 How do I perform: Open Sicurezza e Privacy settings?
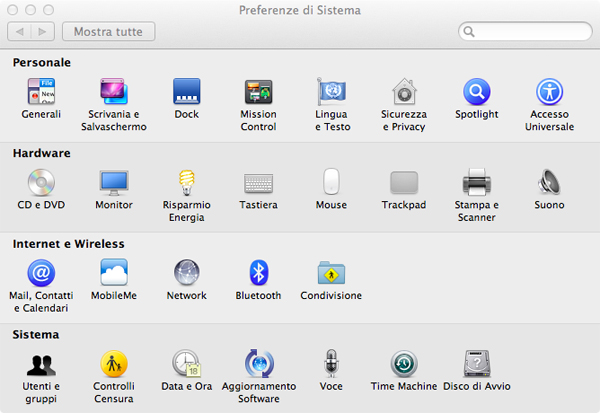click(x=404, y=93)
